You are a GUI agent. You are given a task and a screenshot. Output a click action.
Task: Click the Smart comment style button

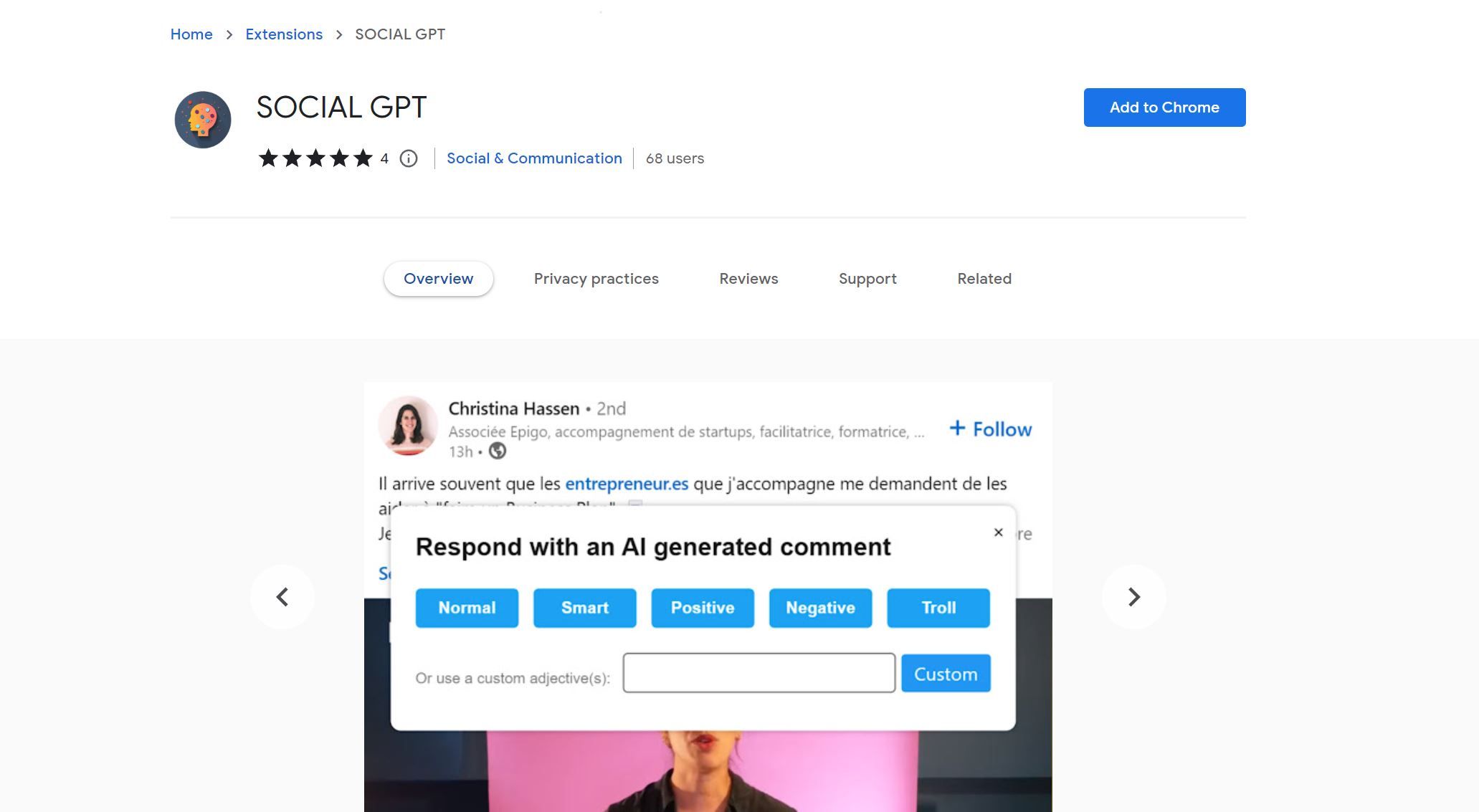[584, 607]
